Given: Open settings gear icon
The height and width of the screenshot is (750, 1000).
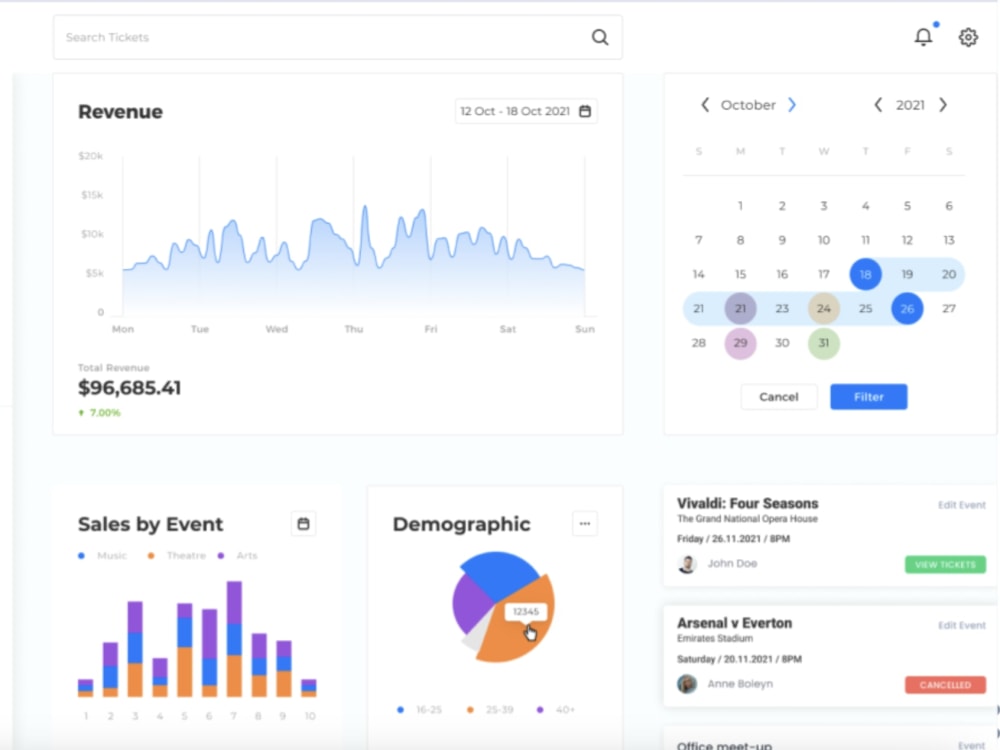Looking at the screenshot, I should (968, 37).
